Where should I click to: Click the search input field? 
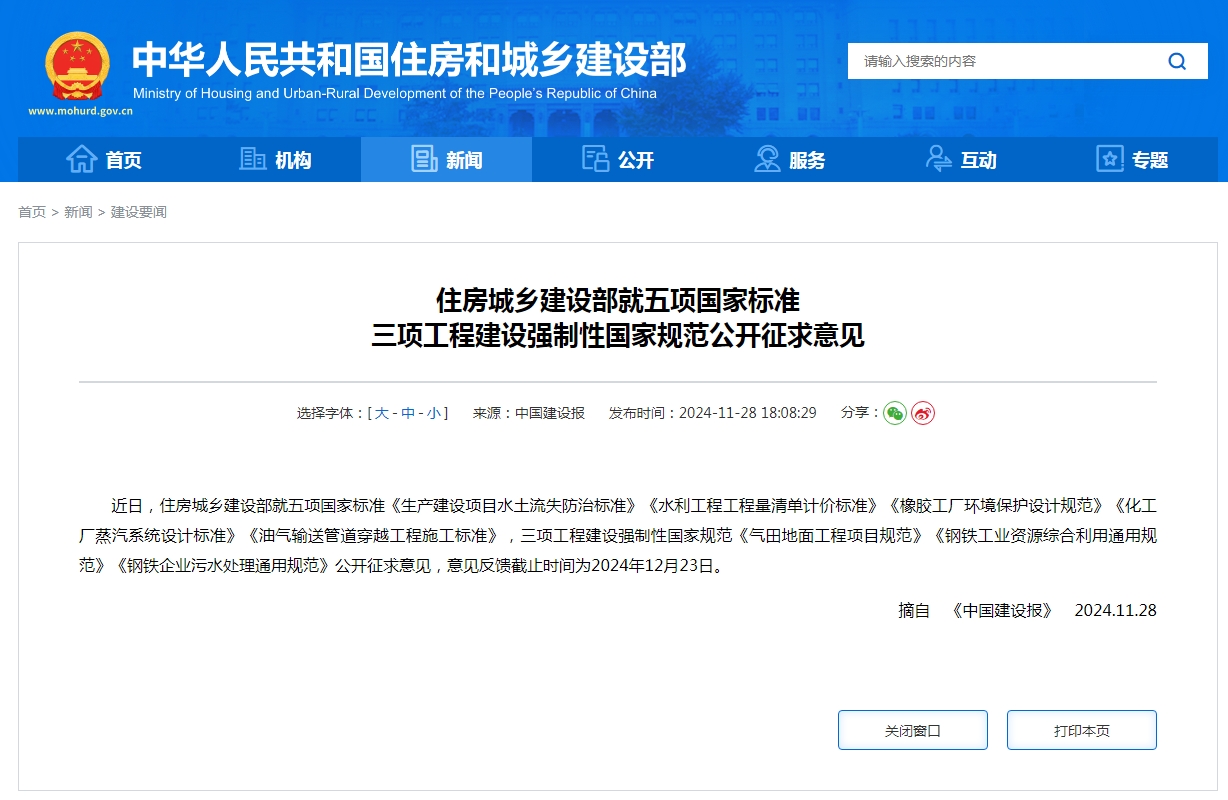pos(1000,61)
